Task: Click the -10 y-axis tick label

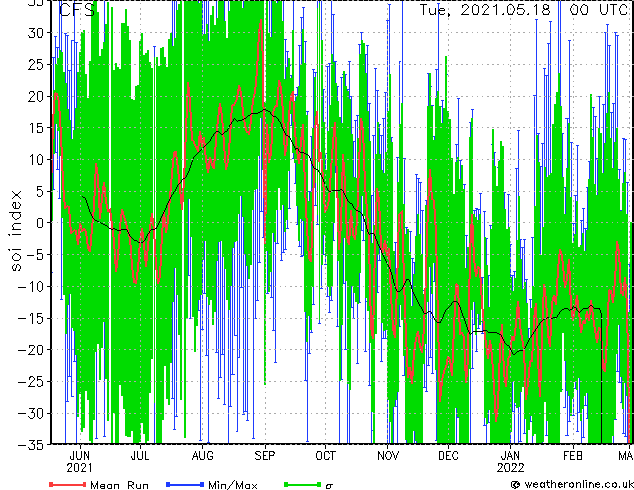Action: pyautogui.click(x=30, y=287)
